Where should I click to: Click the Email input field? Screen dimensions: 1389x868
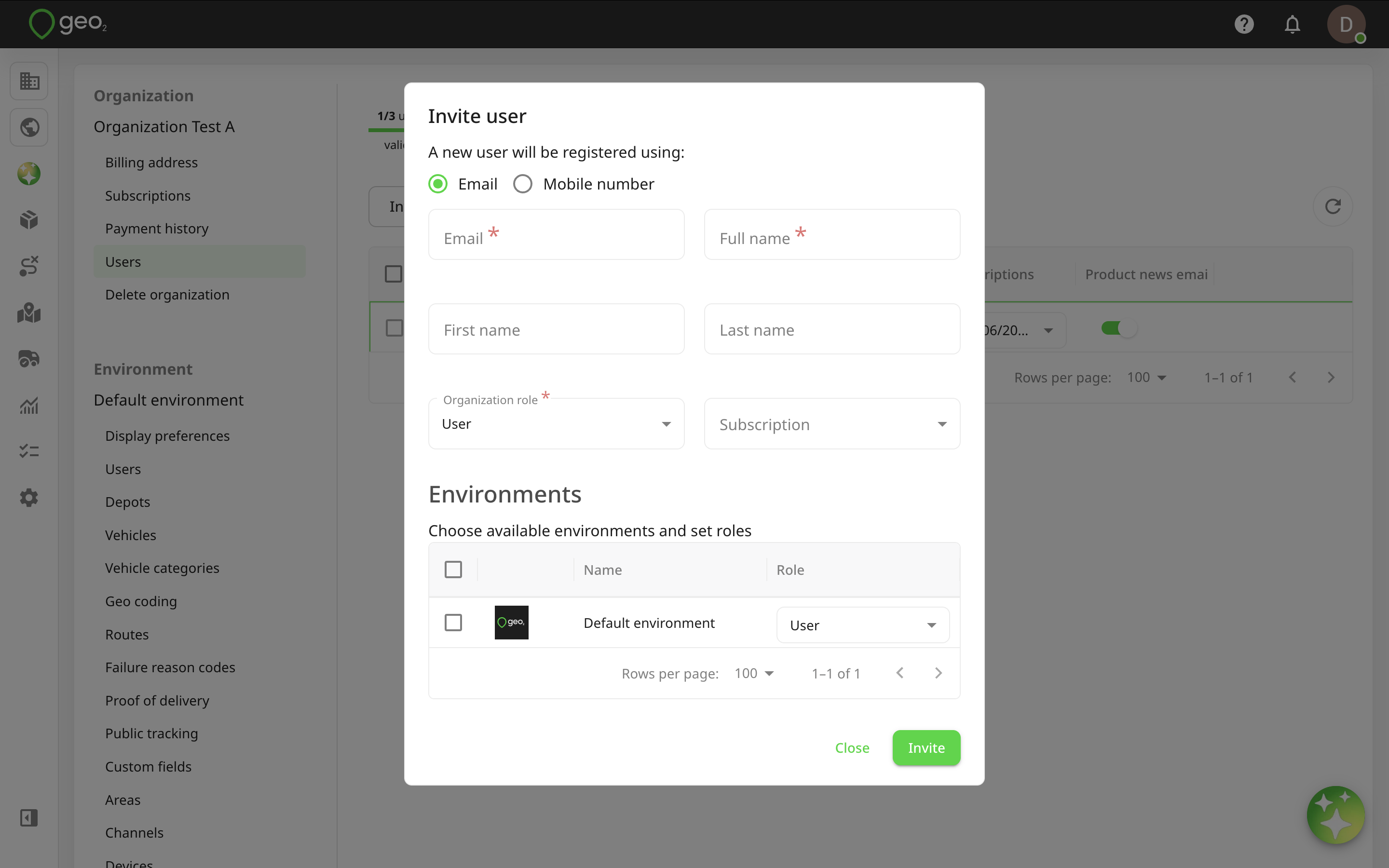[556, 234]
